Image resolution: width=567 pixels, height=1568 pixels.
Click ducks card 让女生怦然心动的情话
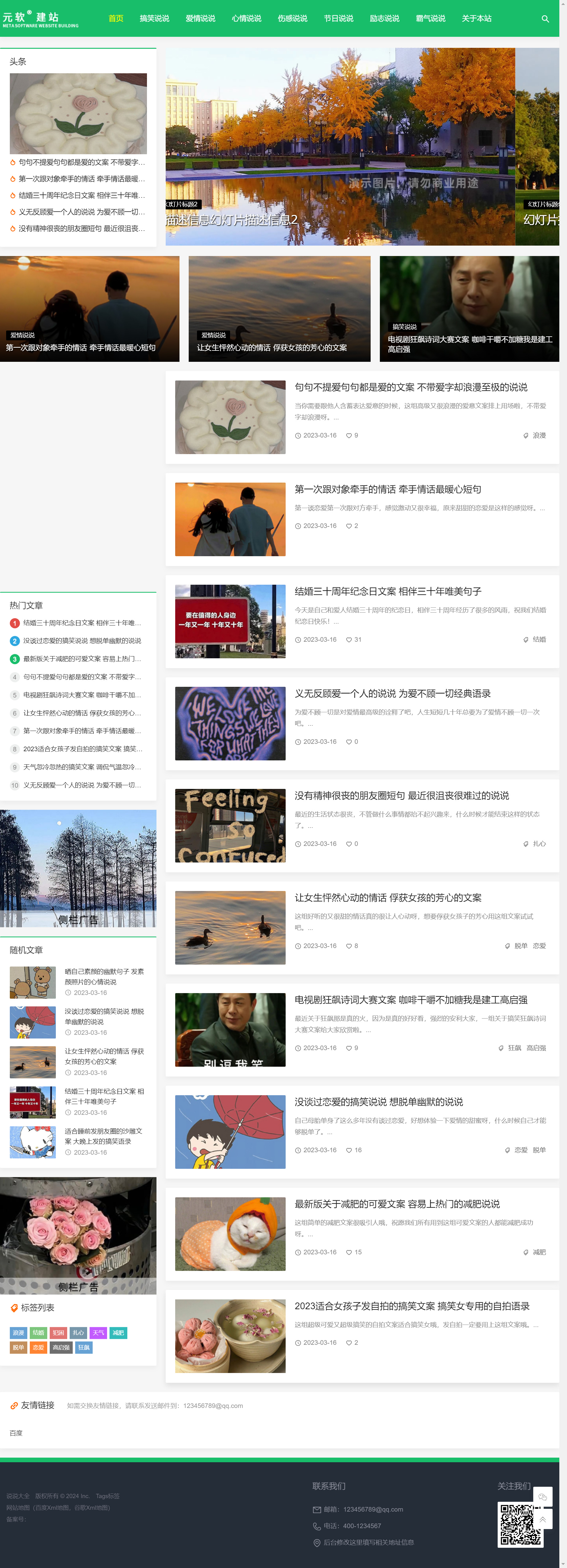280,309
